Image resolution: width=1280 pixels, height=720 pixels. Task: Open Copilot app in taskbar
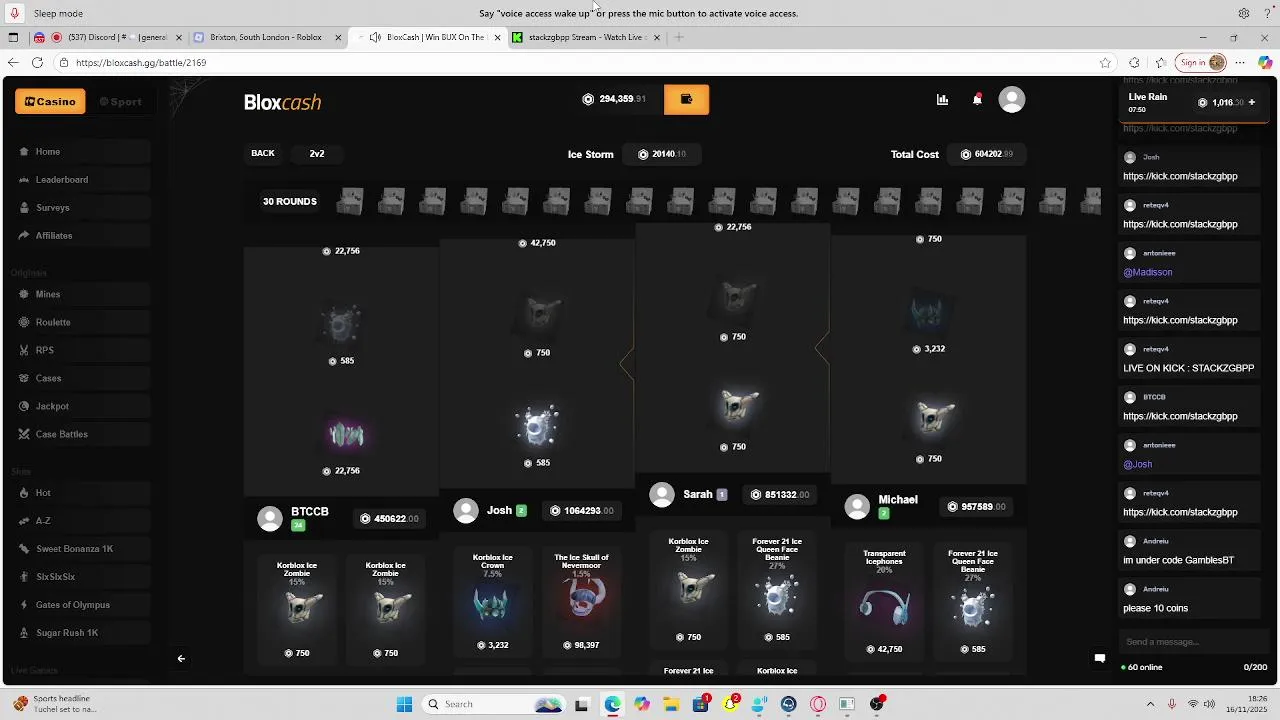(642, 704)
